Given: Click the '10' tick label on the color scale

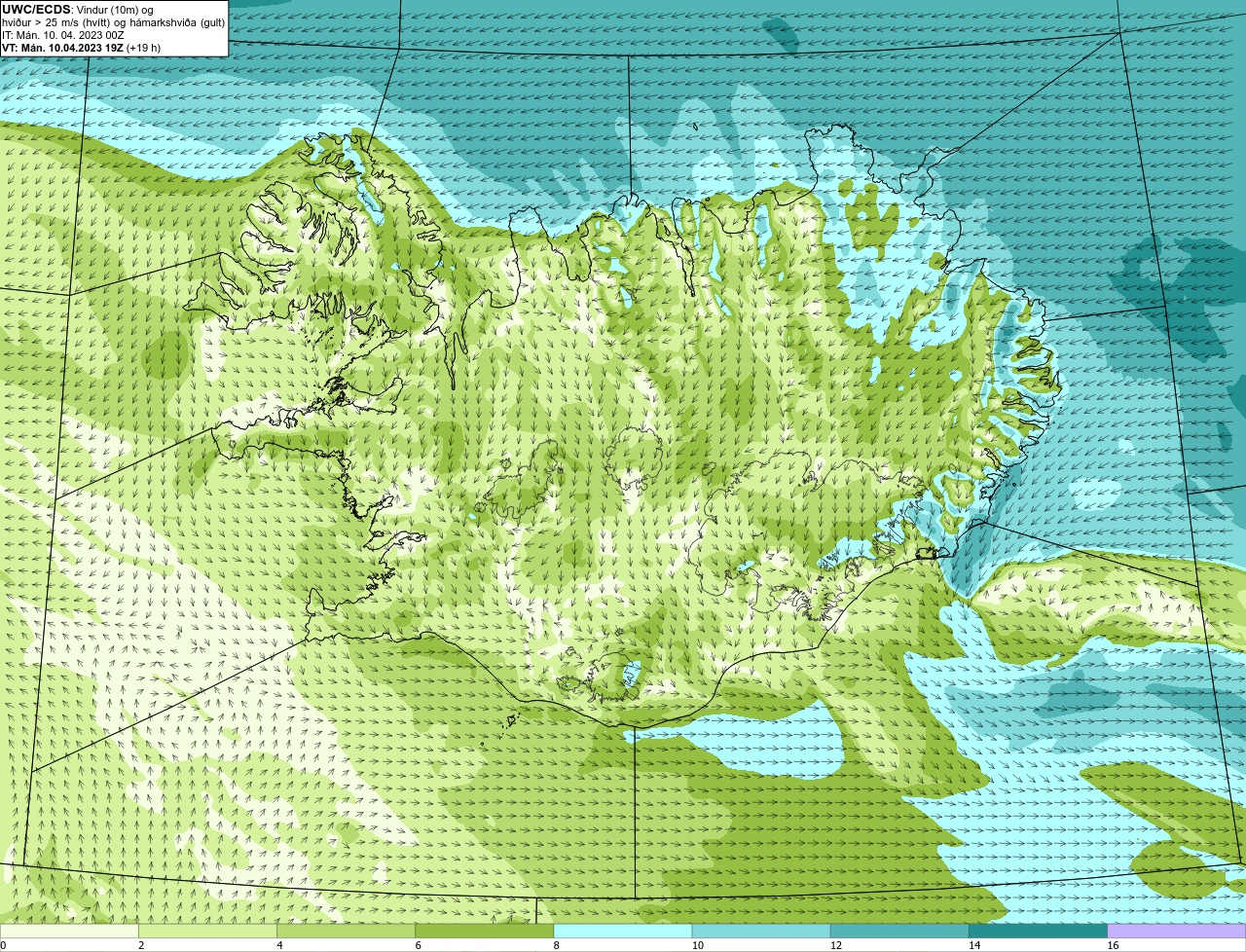Looking at the screenshot, I should click(x=698, y=945).
